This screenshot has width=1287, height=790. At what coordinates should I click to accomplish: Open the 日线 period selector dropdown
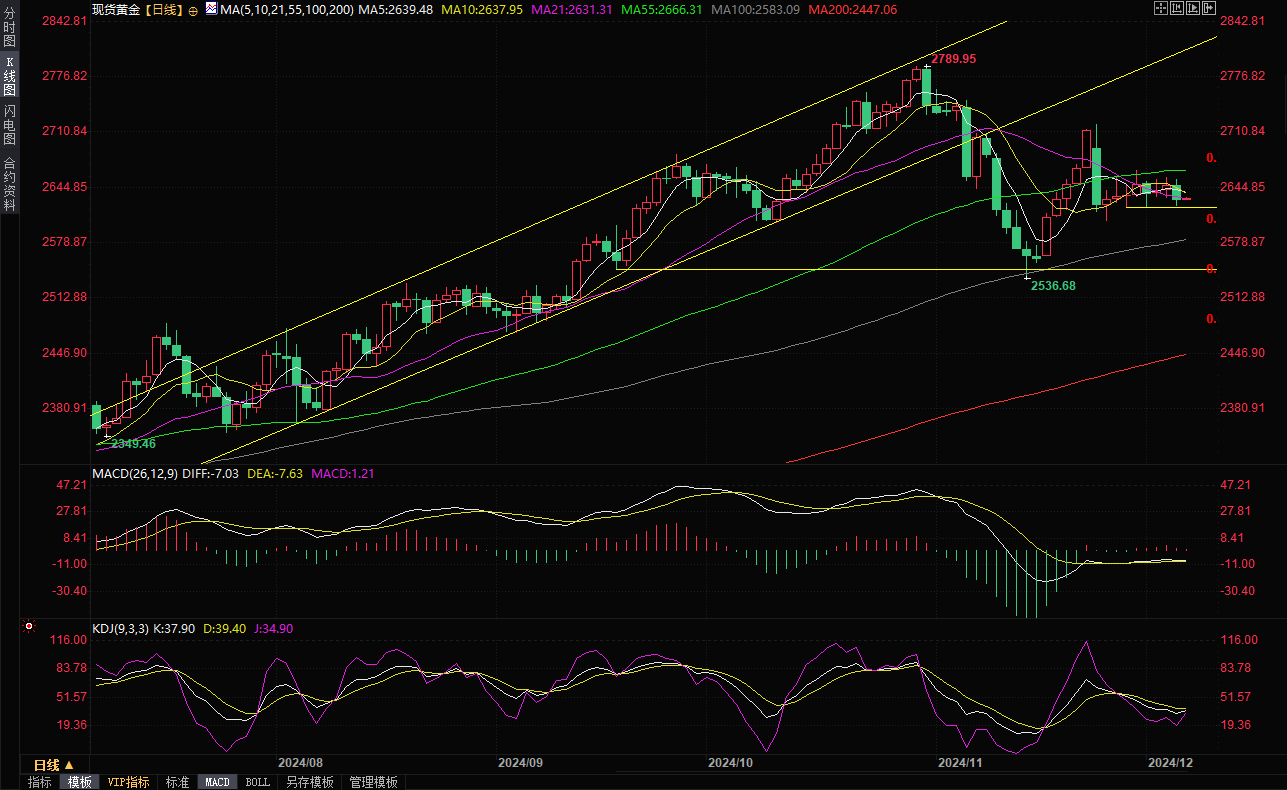coord(55,765)
